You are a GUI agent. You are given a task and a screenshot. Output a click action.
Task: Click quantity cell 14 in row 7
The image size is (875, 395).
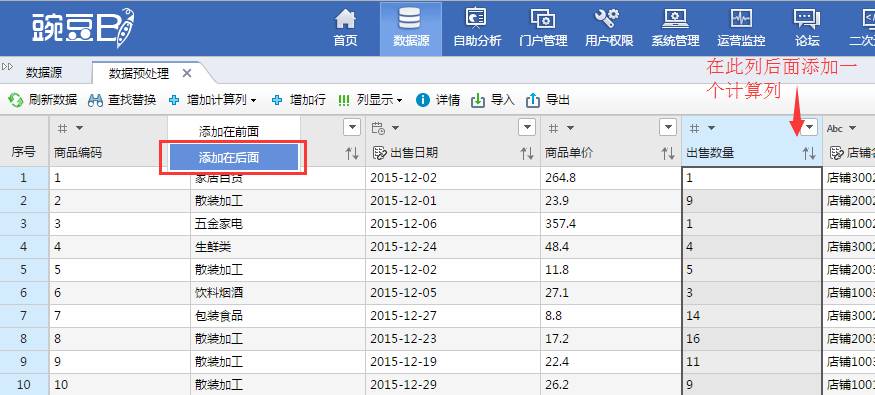pos(752,316)
